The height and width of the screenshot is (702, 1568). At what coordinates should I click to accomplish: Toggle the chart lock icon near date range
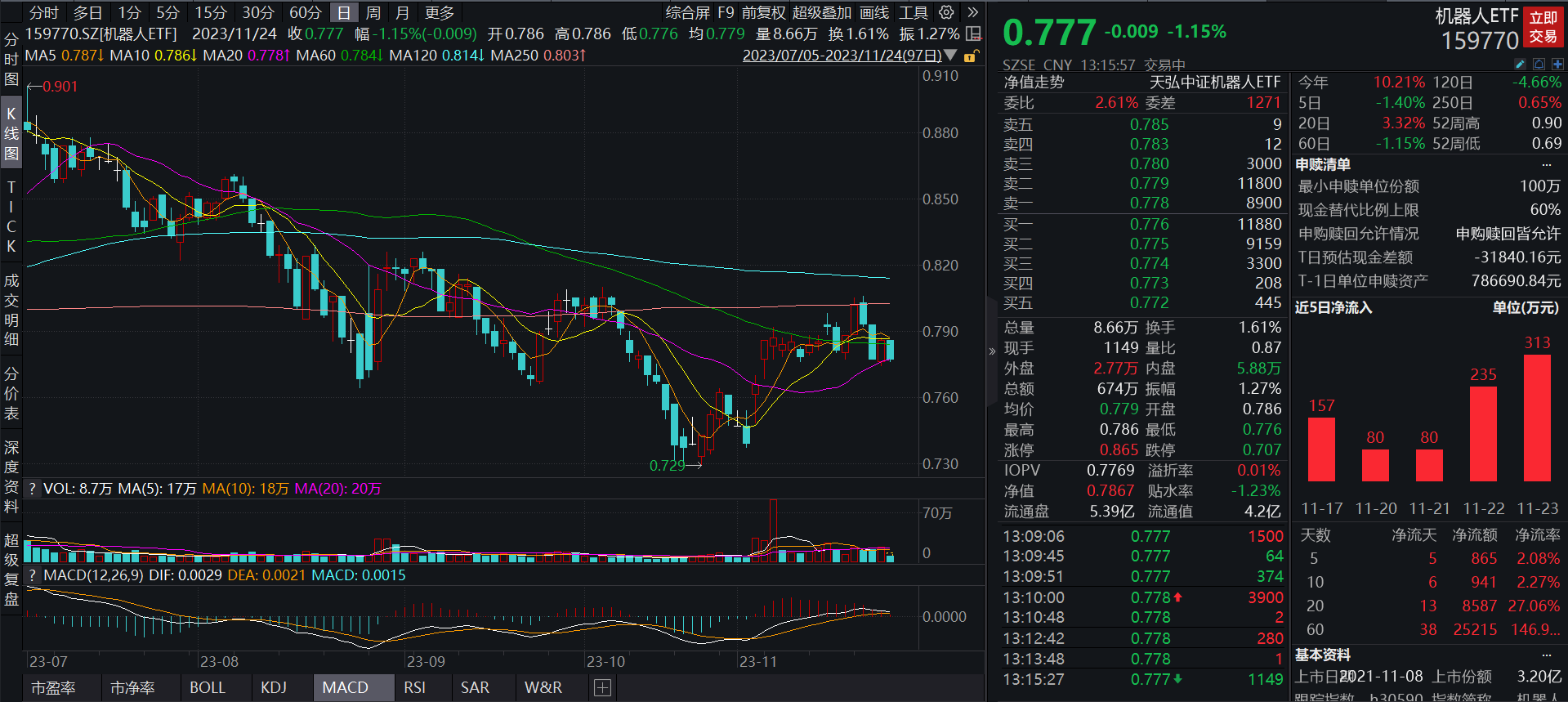[971, 56]
